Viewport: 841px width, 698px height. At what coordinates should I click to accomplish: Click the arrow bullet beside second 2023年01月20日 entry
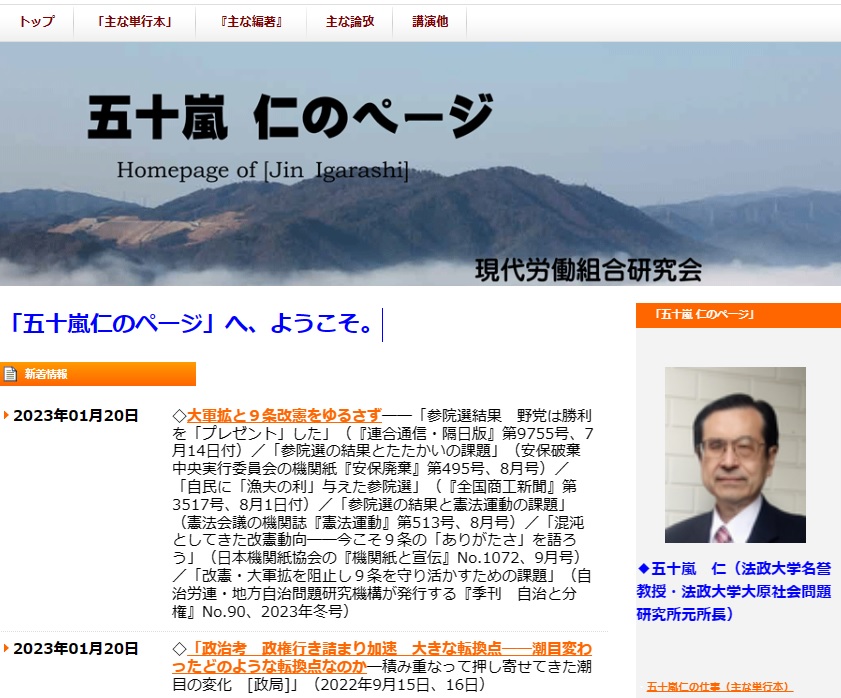[x=6, y=648]
